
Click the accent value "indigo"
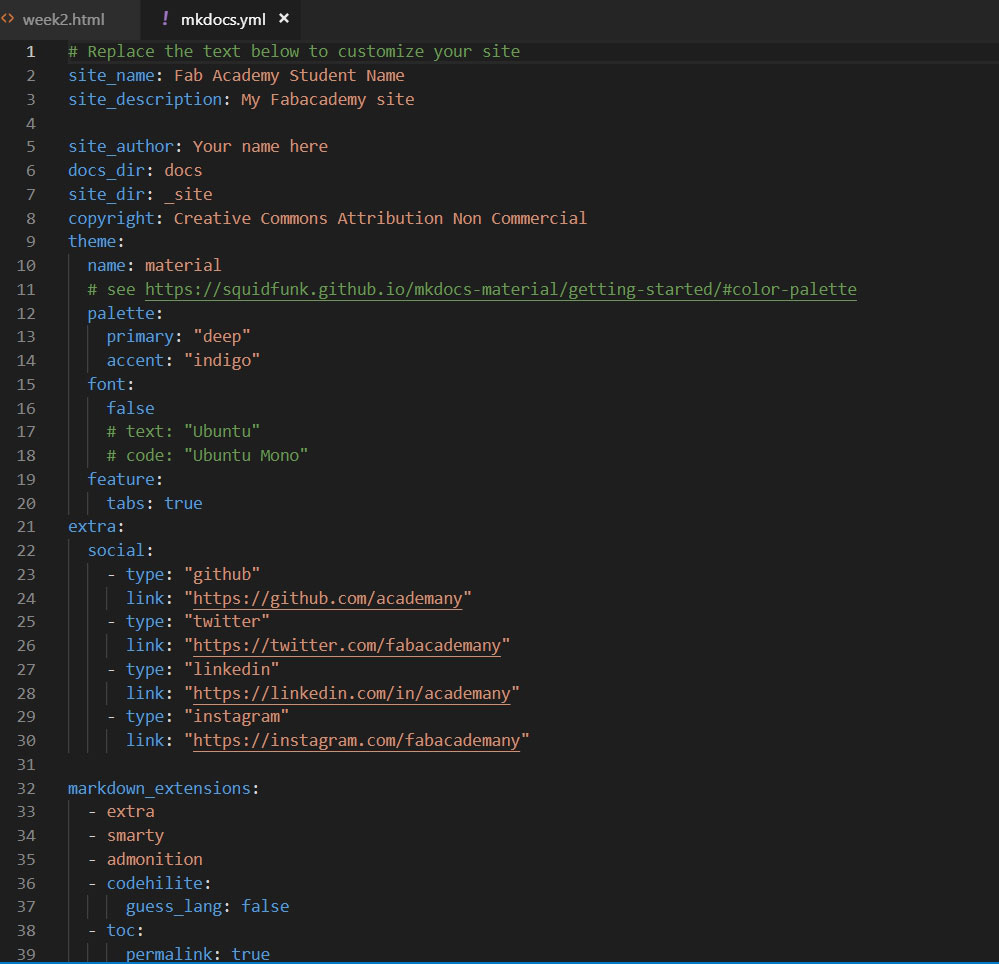pos(222,361)
